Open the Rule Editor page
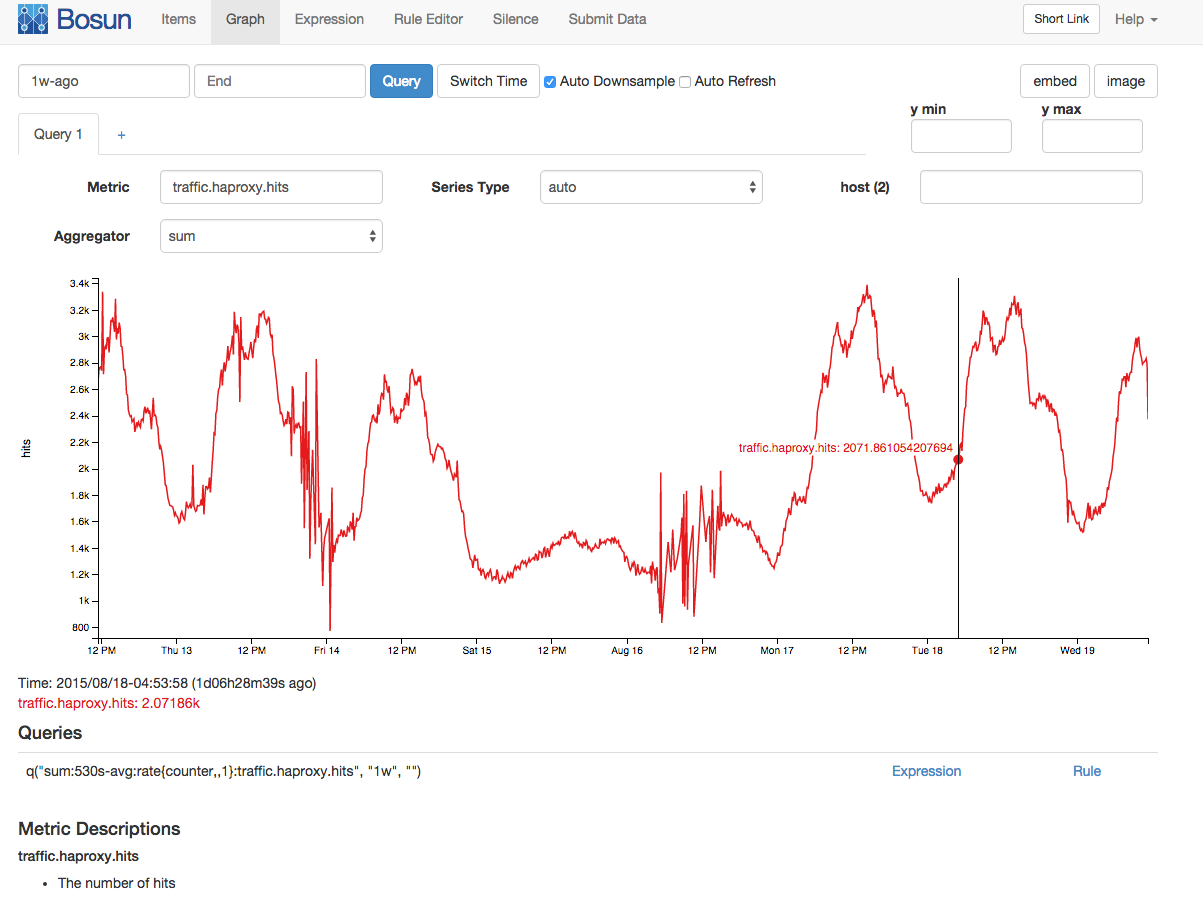 (x=428, y=19)
